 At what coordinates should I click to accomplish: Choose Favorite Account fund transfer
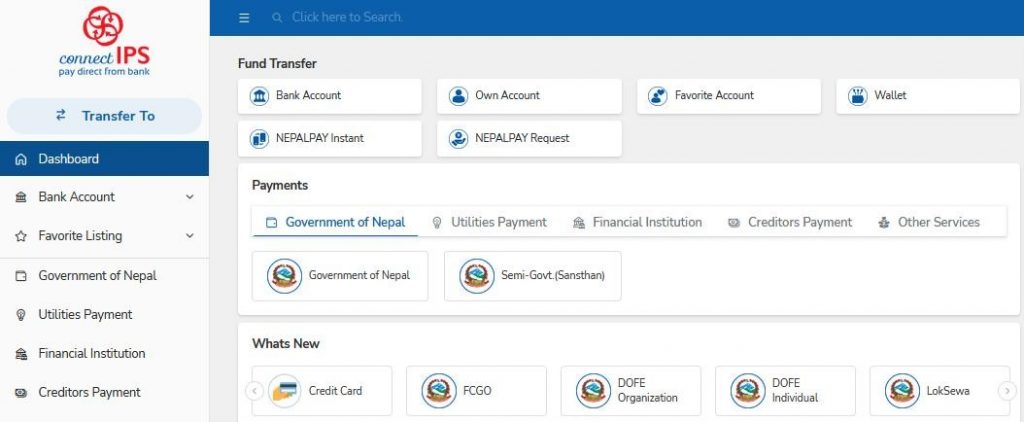729,96
